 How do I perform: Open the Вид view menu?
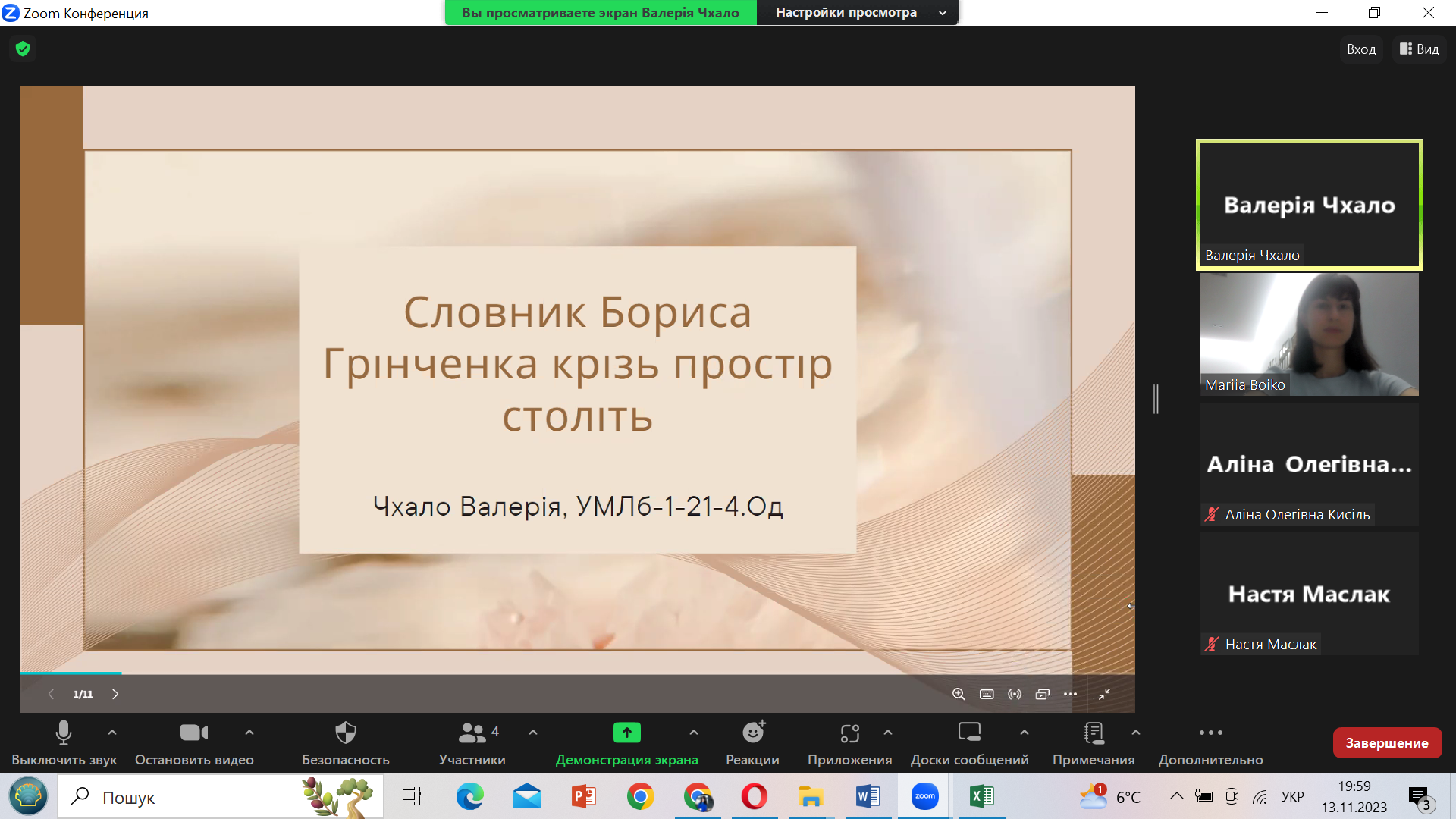coord(1420,49)
